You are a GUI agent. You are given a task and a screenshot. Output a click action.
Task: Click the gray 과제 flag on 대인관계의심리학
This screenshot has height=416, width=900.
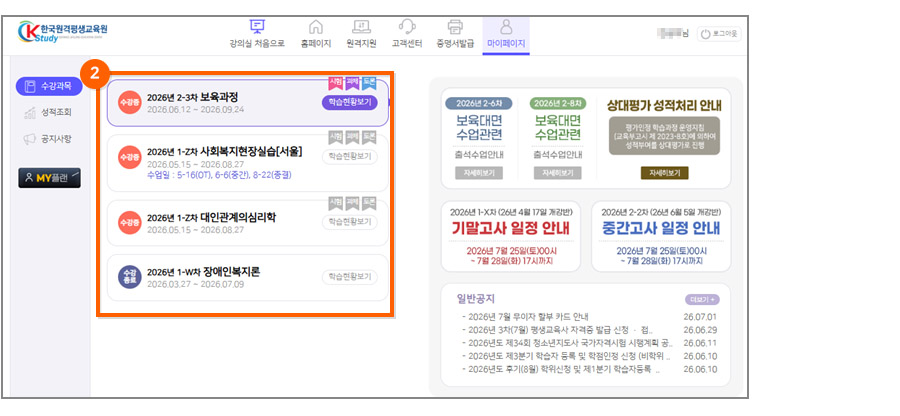(x=352, y=203)
